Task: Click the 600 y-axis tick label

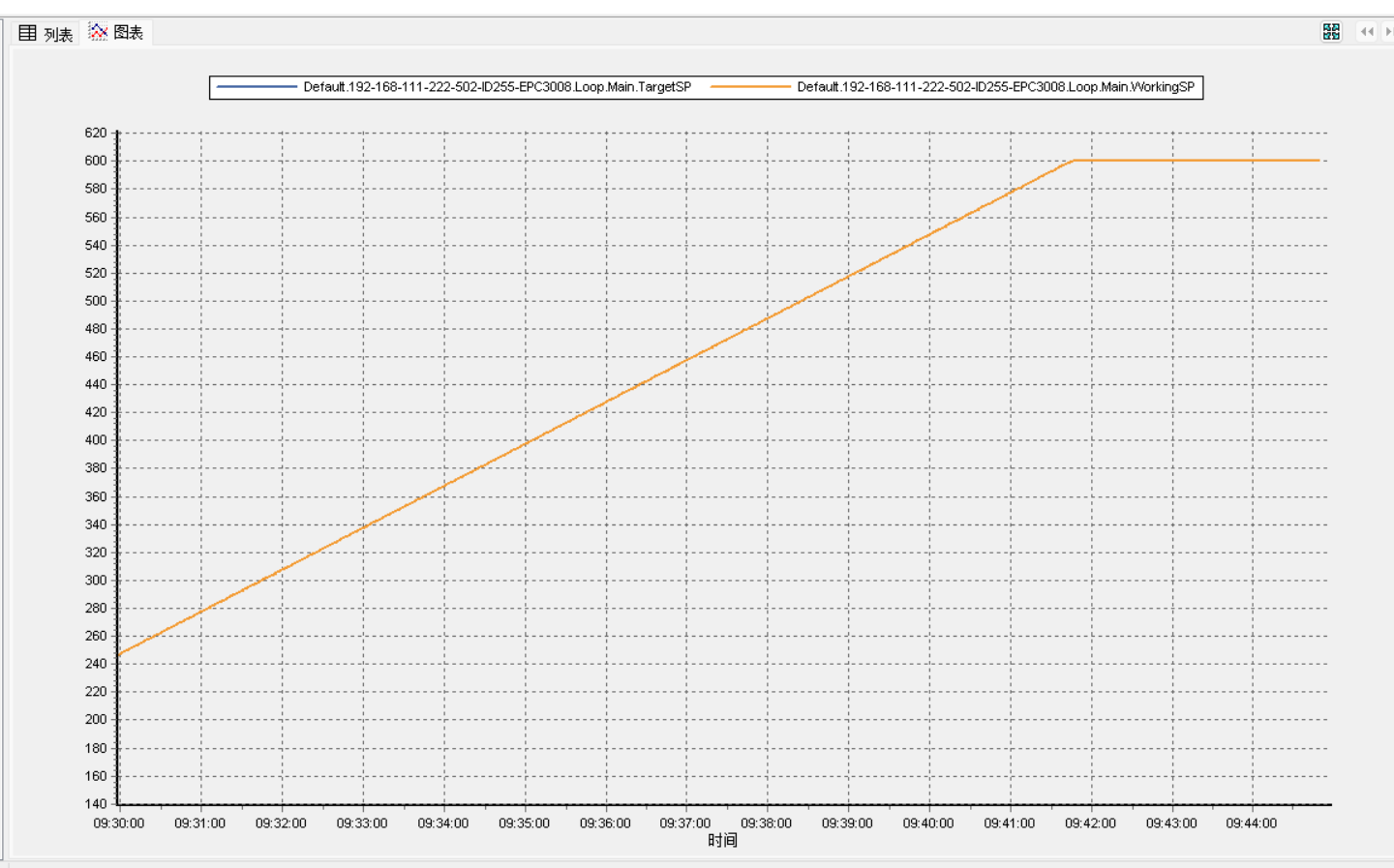Action: click(96, 161)
